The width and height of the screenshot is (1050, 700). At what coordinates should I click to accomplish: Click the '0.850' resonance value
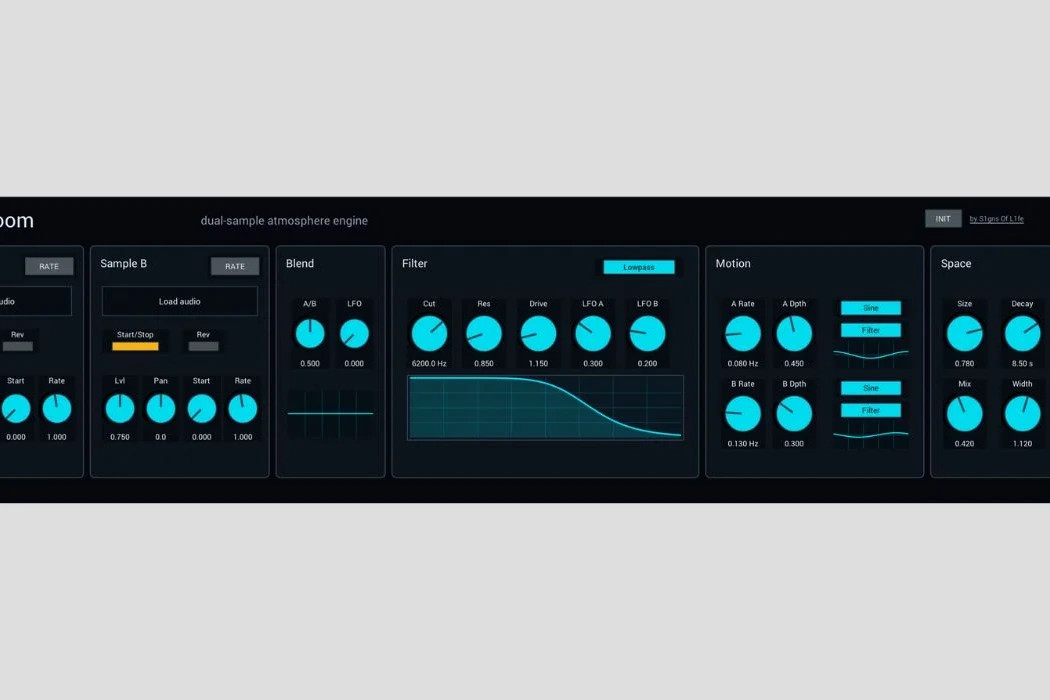coord(483,364)
